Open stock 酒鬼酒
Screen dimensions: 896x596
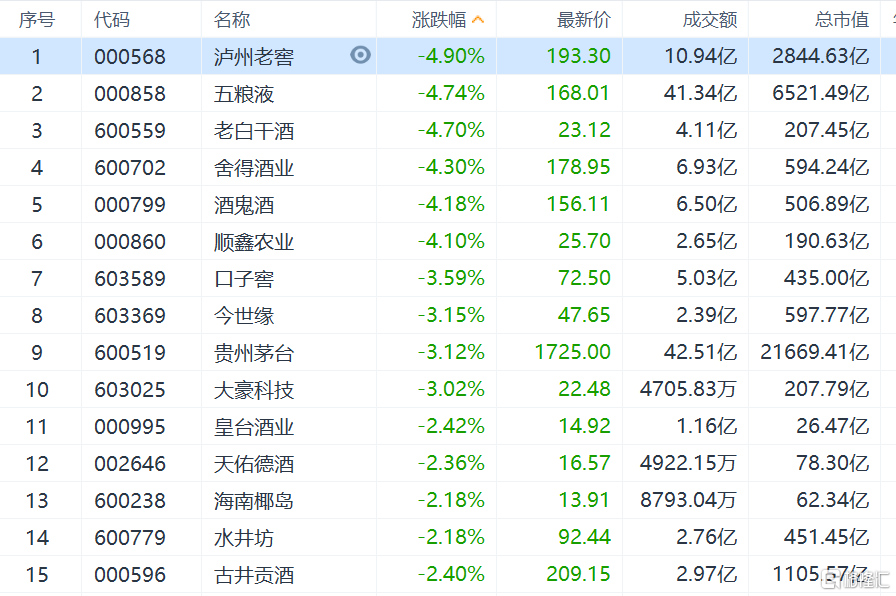pyautogui.click(x=244, y=205)
